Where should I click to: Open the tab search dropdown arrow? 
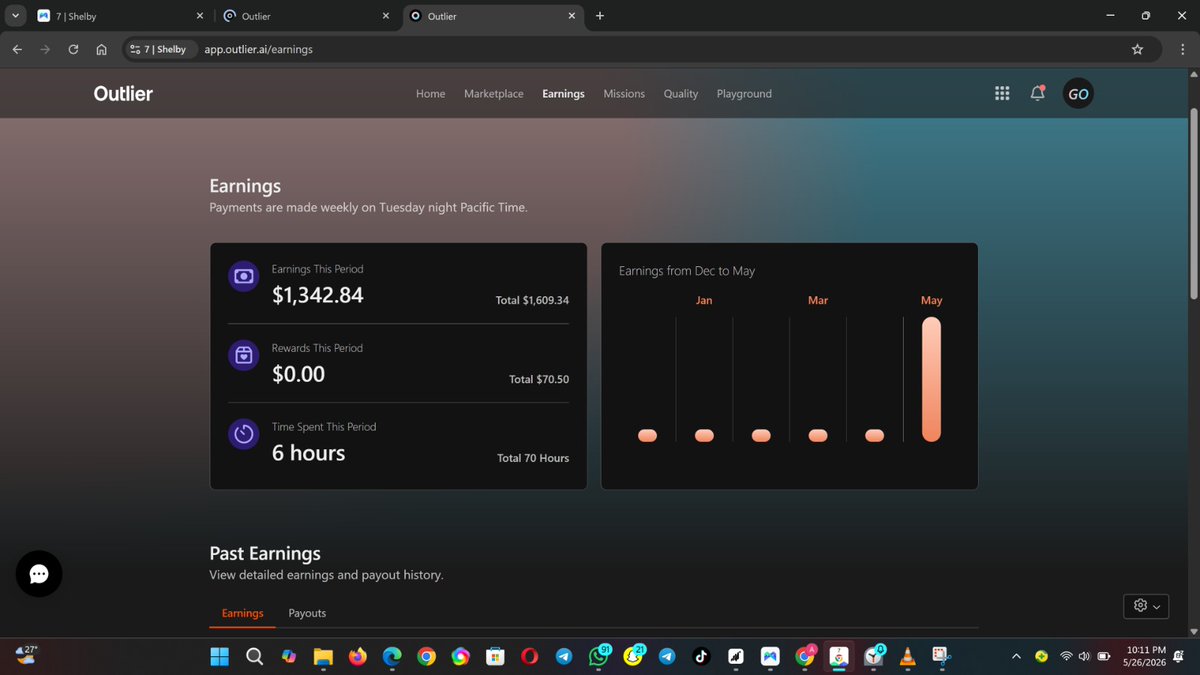pos(14,16)
